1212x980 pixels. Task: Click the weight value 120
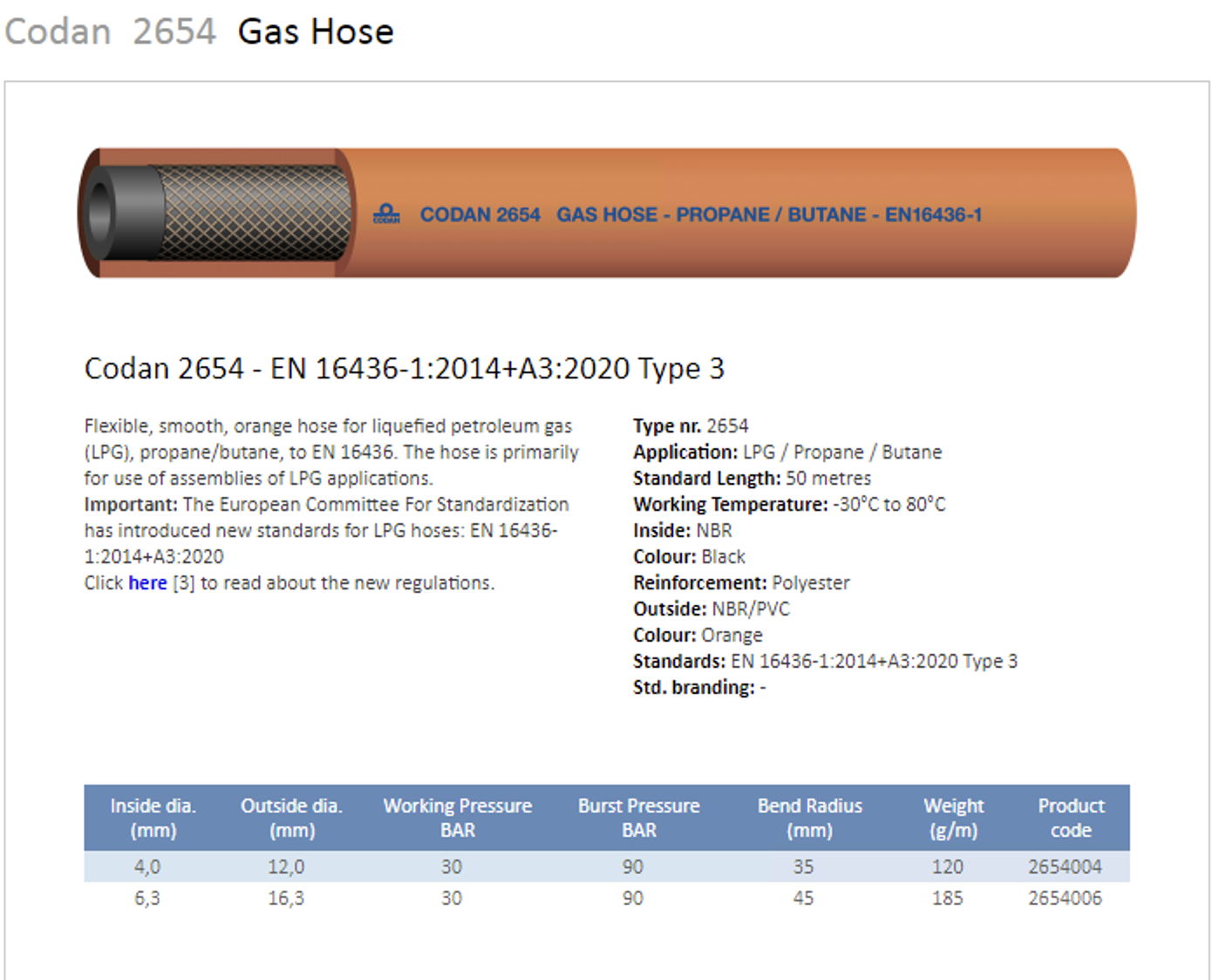[x=947, y=867]
